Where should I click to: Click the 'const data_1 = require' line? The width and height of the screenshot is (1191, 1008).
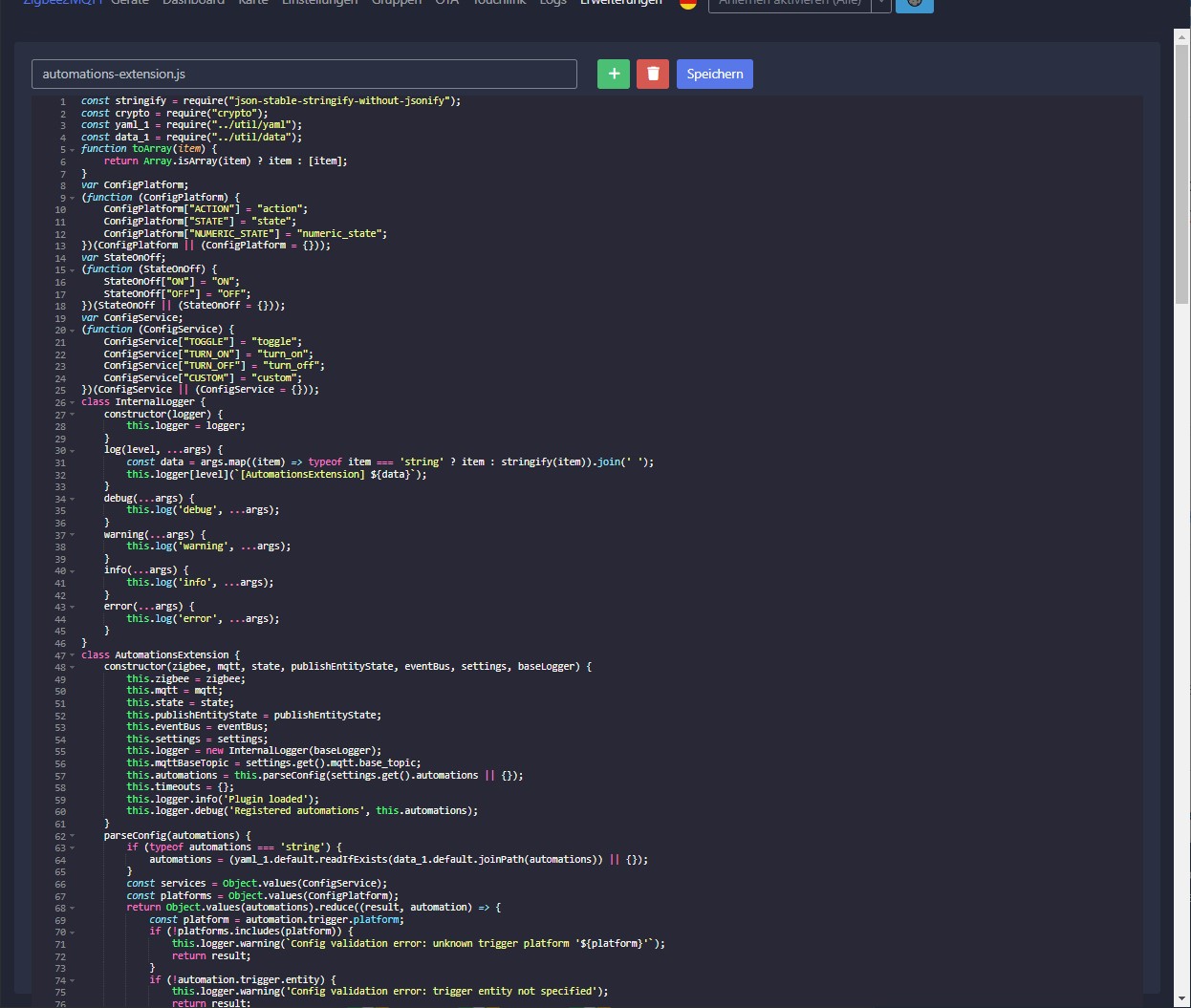[191, 138]
